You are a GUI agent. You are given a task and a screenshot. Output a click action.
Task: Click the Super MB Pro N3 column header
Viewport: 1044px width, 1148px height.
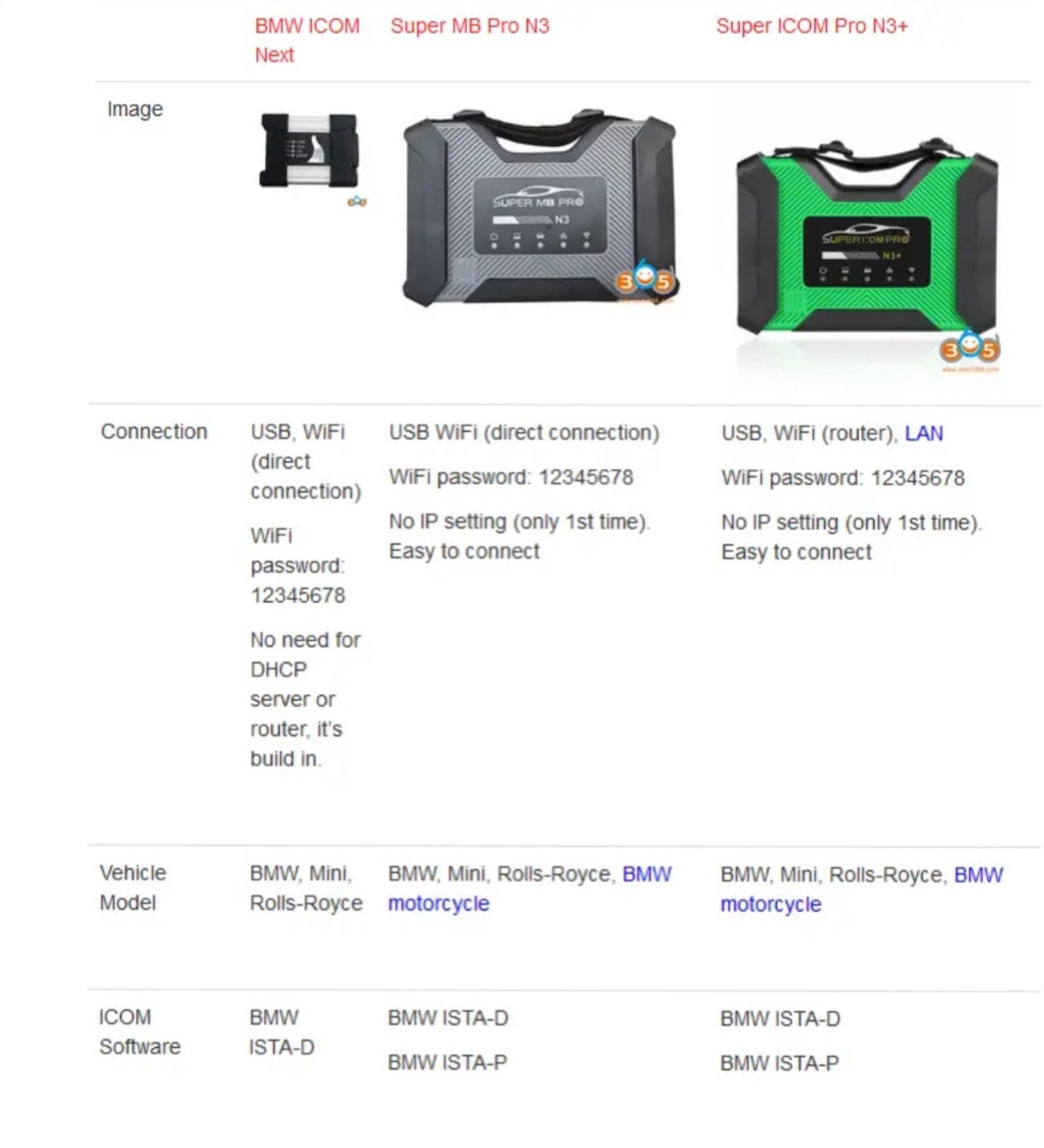pos(470,26)
